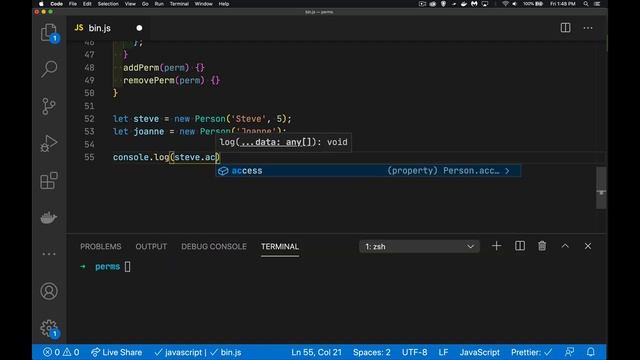
Task: Click the joanne variable on line 53
Action: point(149,131)
